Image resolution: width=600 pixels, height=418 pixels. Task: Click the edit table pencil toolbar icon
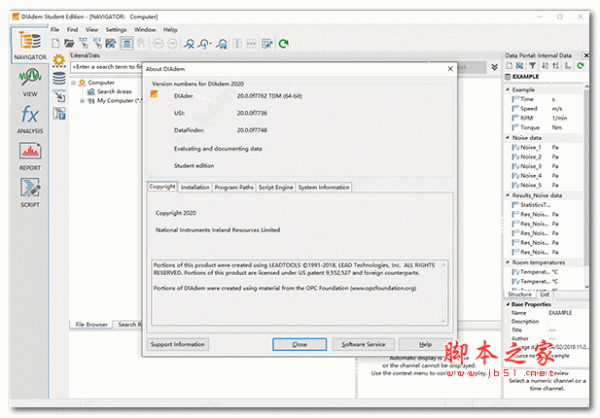[267, 44]
